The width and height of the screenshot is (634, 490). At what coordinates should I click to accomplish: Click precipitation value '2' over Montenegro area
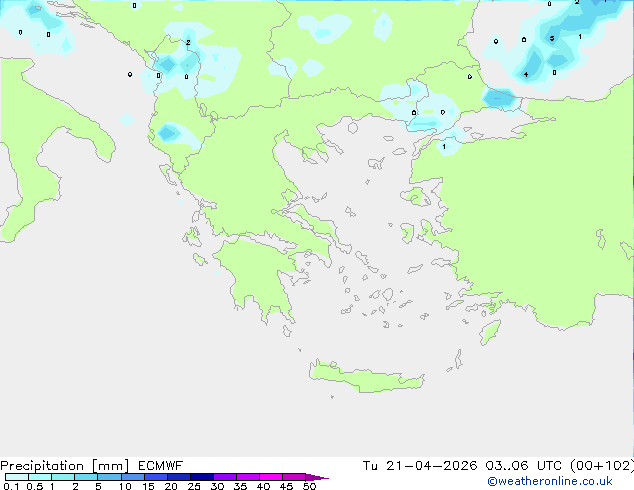coord(188,42)
